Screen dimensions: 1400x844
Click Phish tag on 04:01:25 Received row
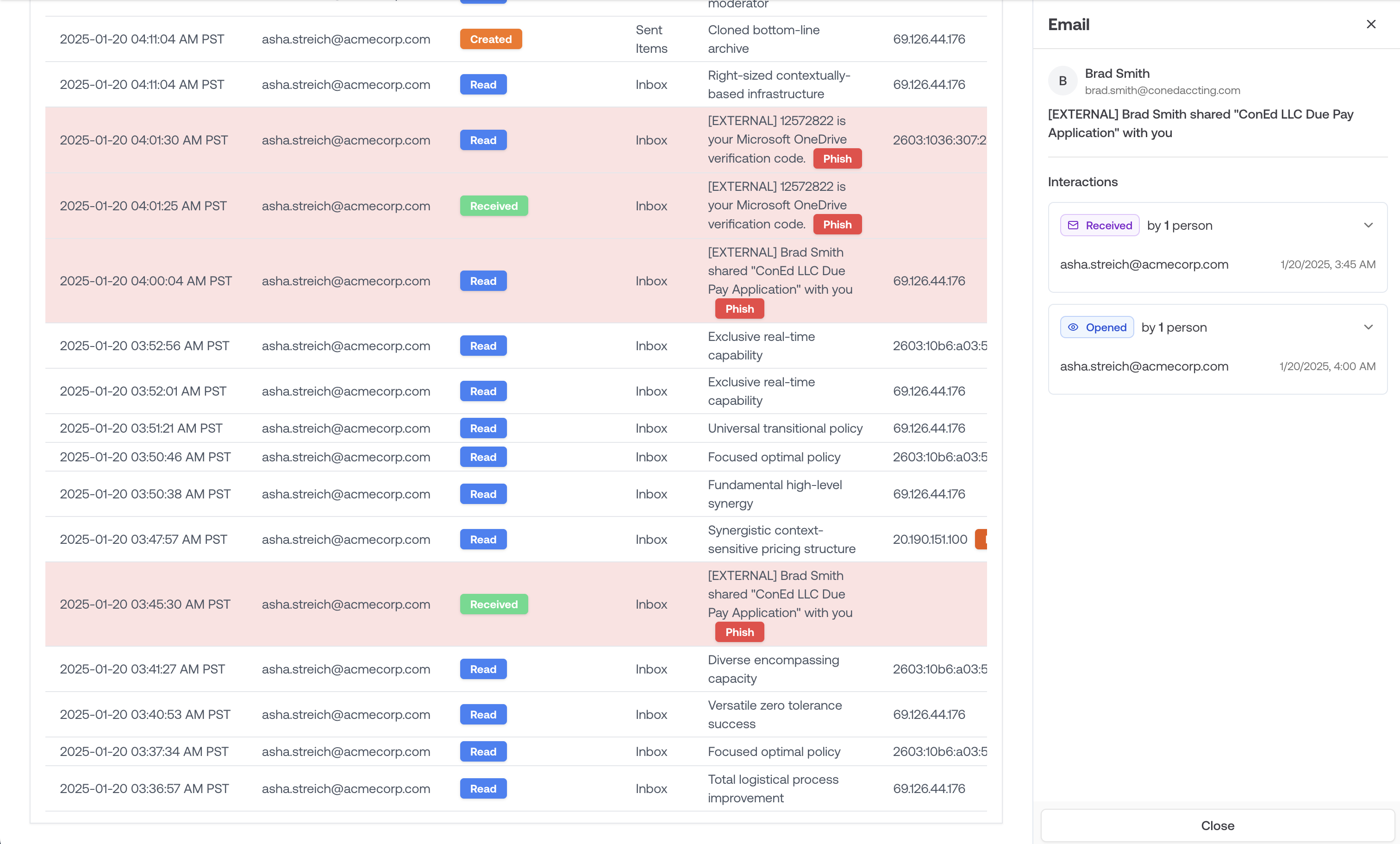tap(837, 225)
